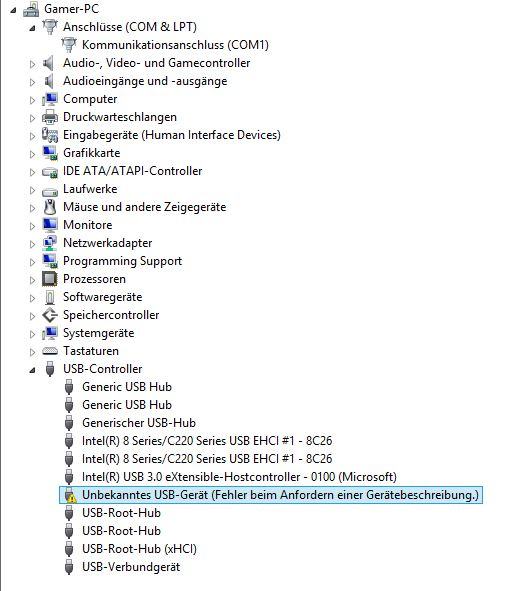Expand the Laufwerke node
Screen dimensions: 514x591
[x=32, y=190]
